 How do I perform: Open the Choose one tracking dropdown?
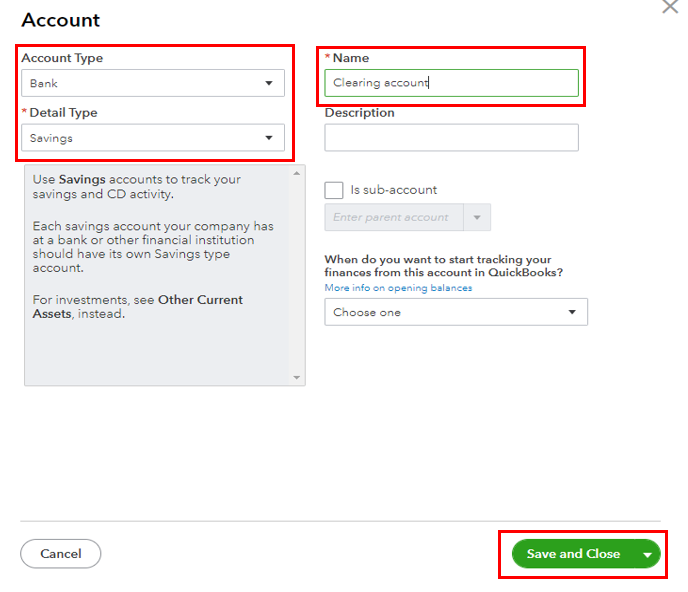(x=455, y=313)
